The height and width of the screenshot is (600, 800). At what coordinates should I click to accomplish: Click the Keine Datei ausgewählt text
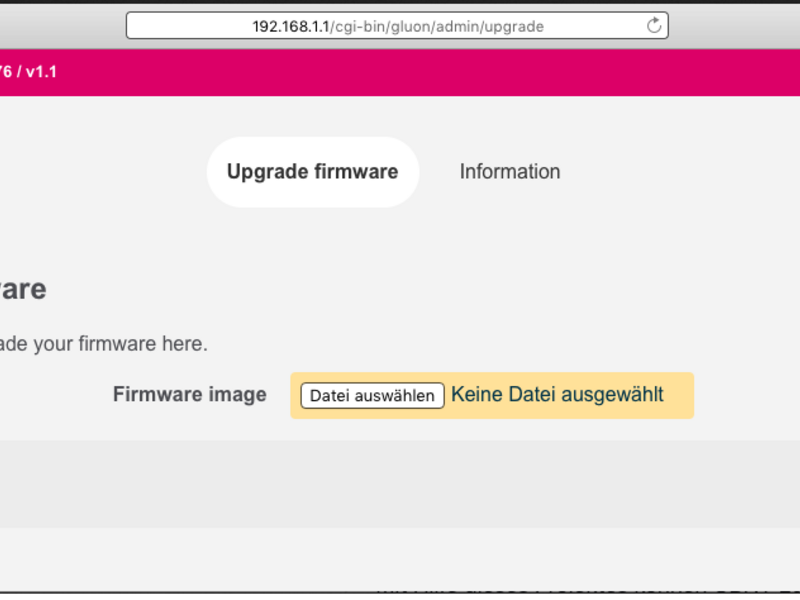click(x=557, y=394)
